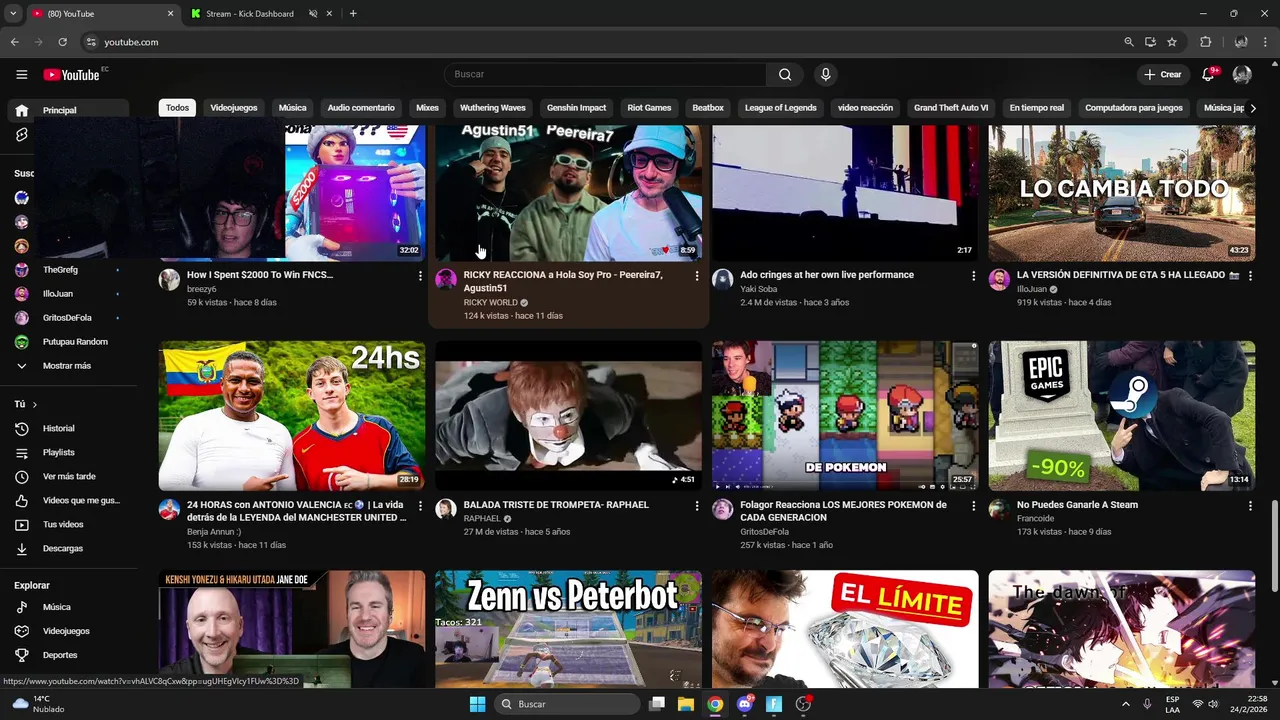This screenshot has height=720, width=1280.
Task: Play the Pokemon generations thumbnail
Action: [x=845, y=415]
